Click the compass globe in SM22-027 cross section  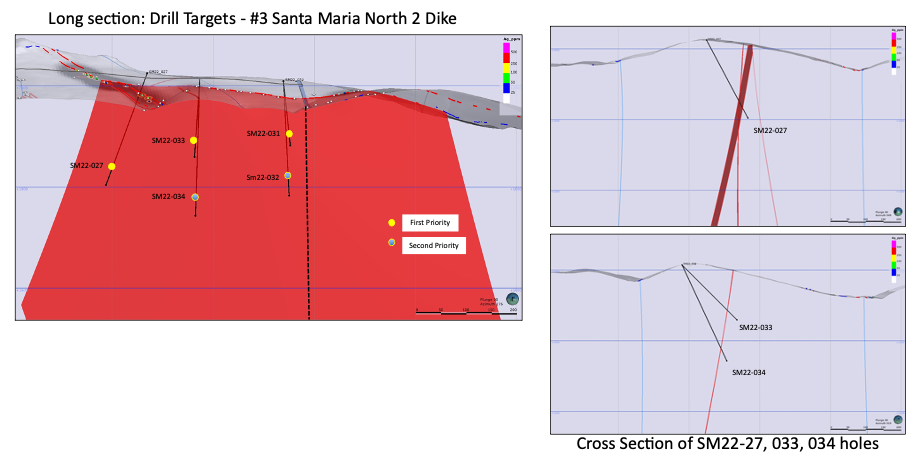[898, 212]
